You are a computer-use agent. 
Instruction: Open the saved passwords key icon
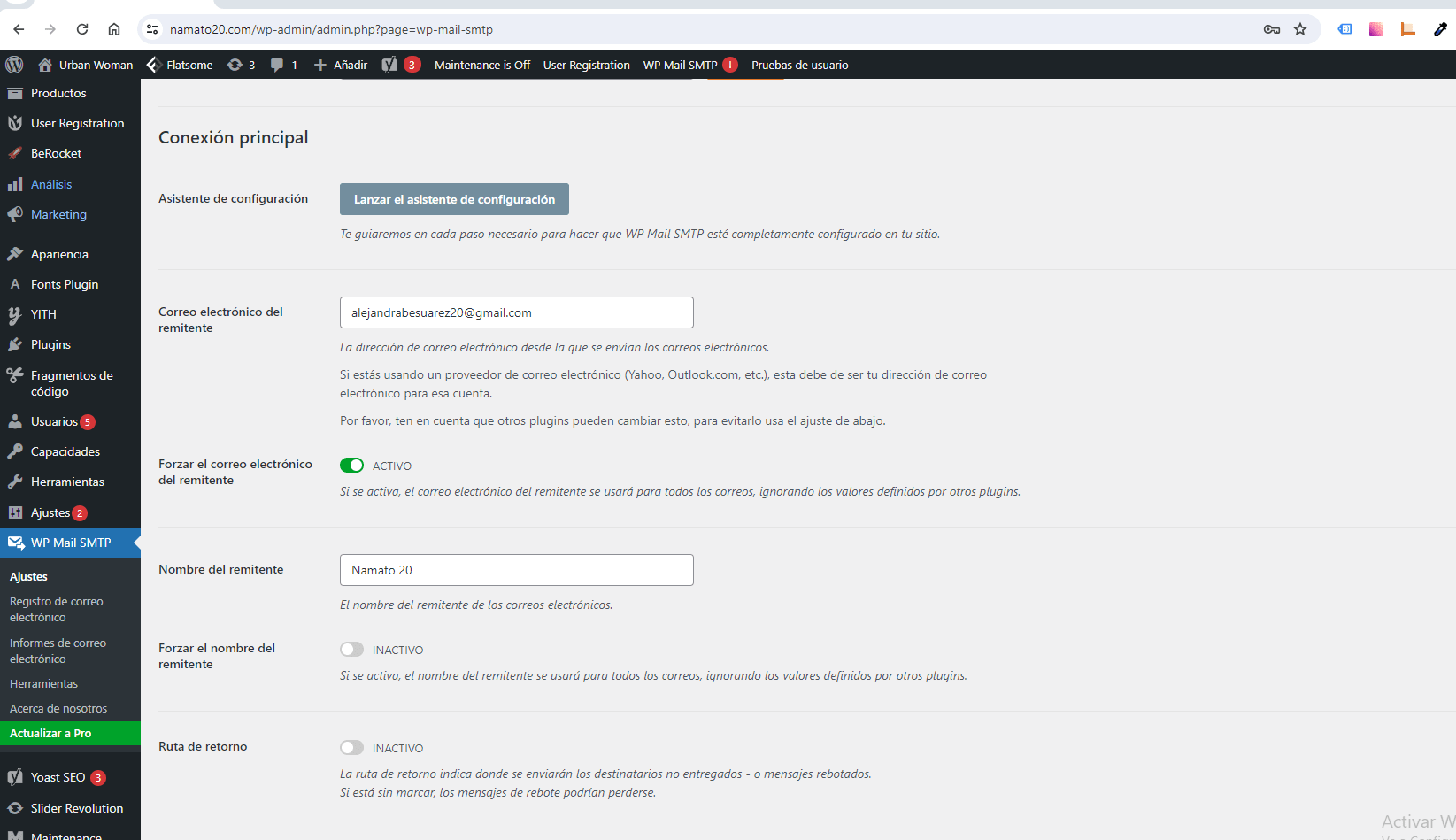tap(1272, 29)
